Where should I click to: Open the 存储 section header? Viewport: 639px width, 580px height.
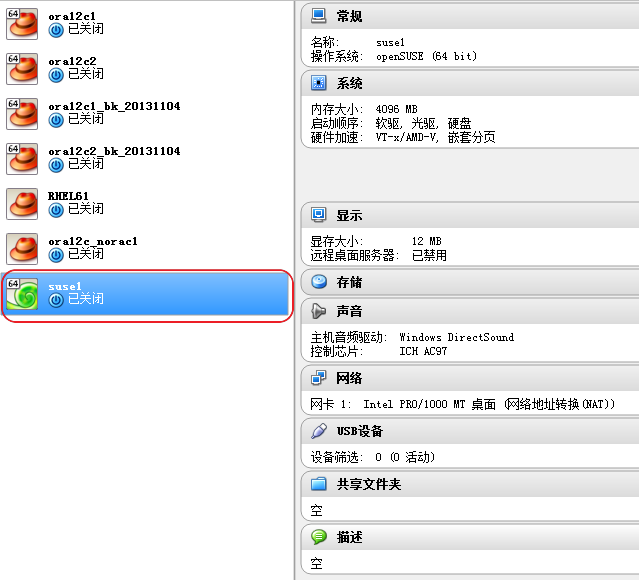pyautogui.click(x=470, y=282)
